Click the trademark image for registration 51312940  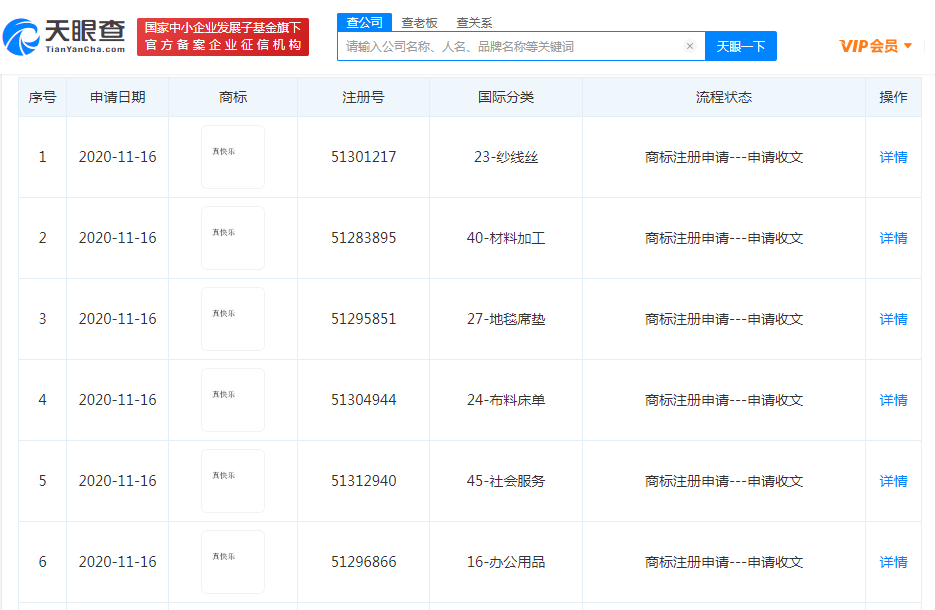tap(233, 481)
